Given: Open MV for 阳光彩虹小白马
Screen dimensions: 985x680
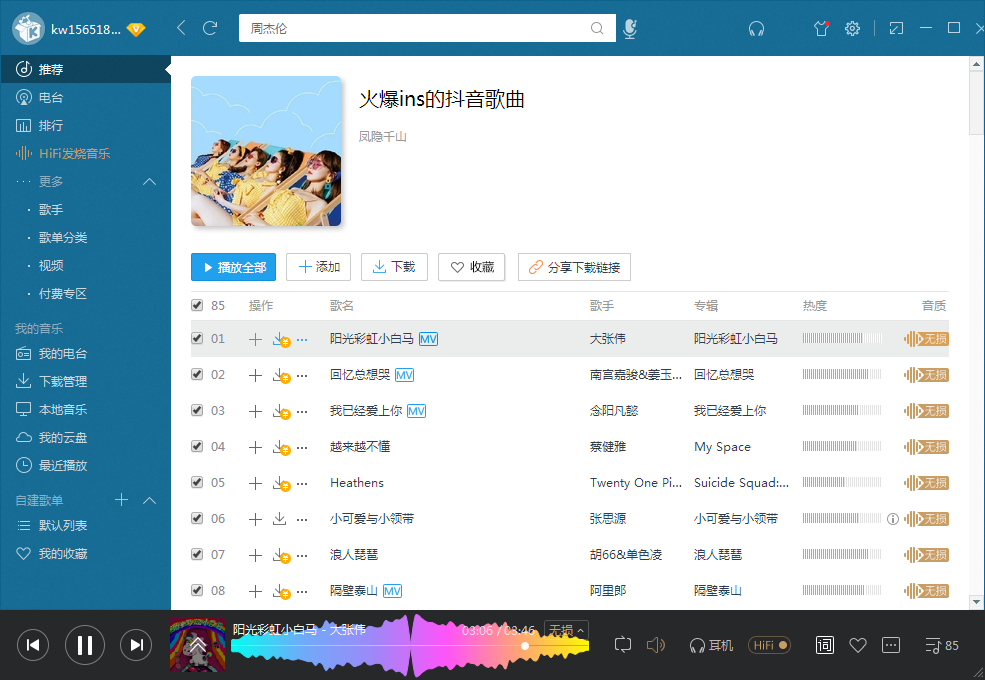Looking at the screenshot, I should 428,339.
